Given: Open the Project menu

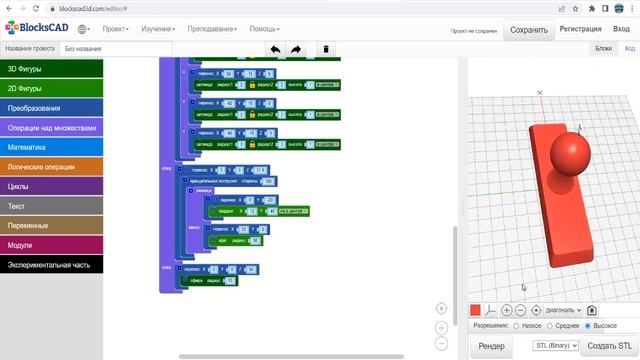Looking at the screenshot, I should [x=116, y=29].
